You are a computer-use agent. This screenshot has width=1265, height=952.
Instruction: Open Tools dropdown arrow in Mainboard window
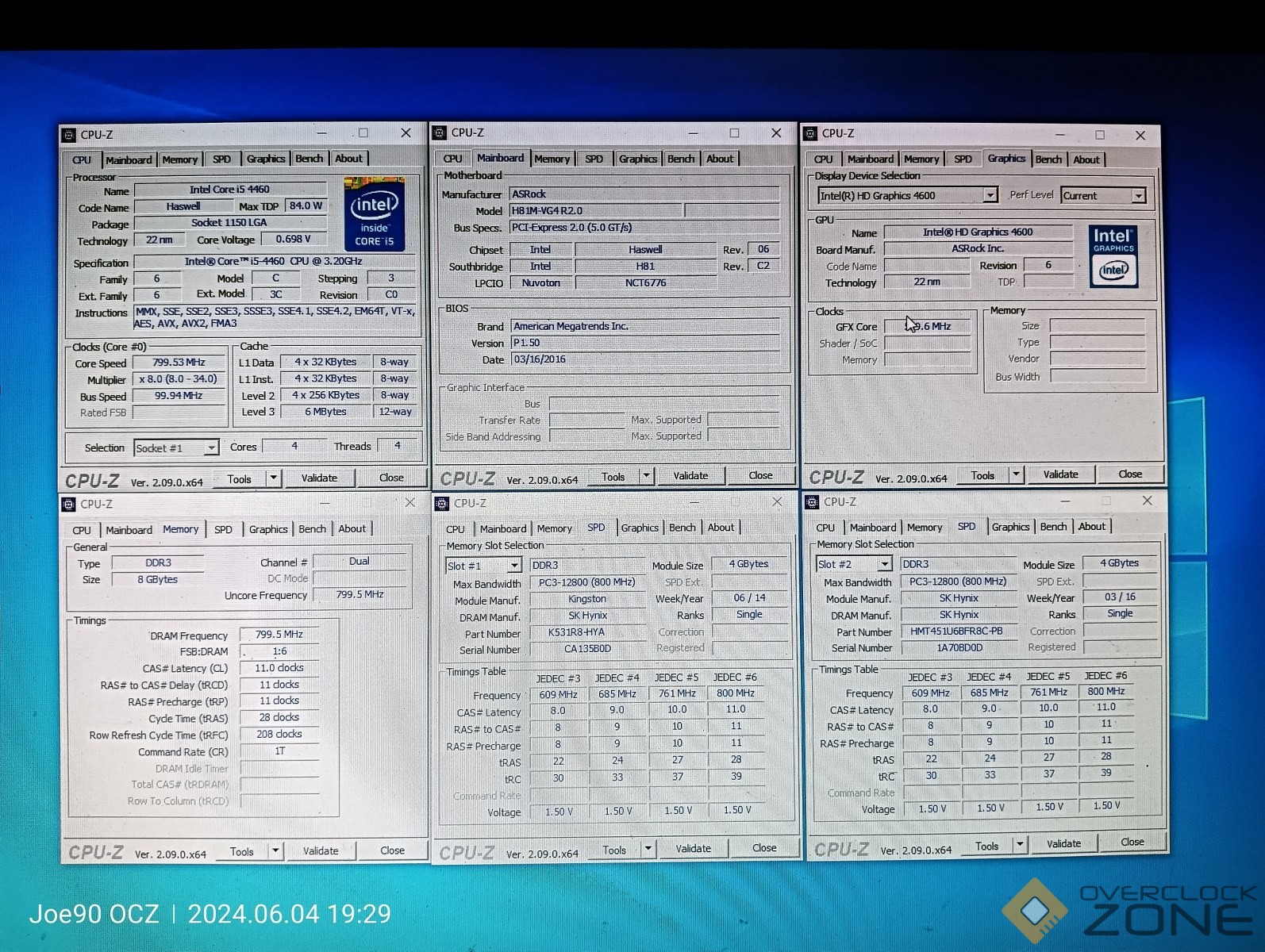pos(647,476)
